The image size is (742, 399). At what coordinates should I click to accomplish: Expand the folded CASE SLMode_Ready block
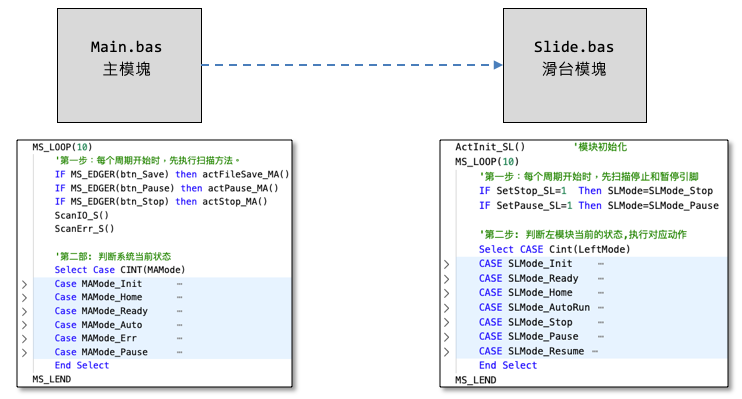pos(447,279)
